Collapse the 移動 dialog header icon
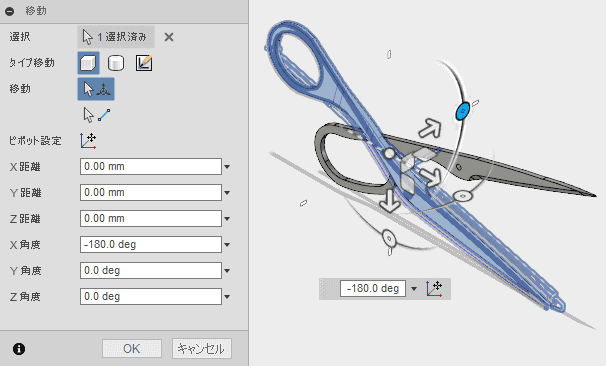This screenshot has height=366, width=606. 10,11
